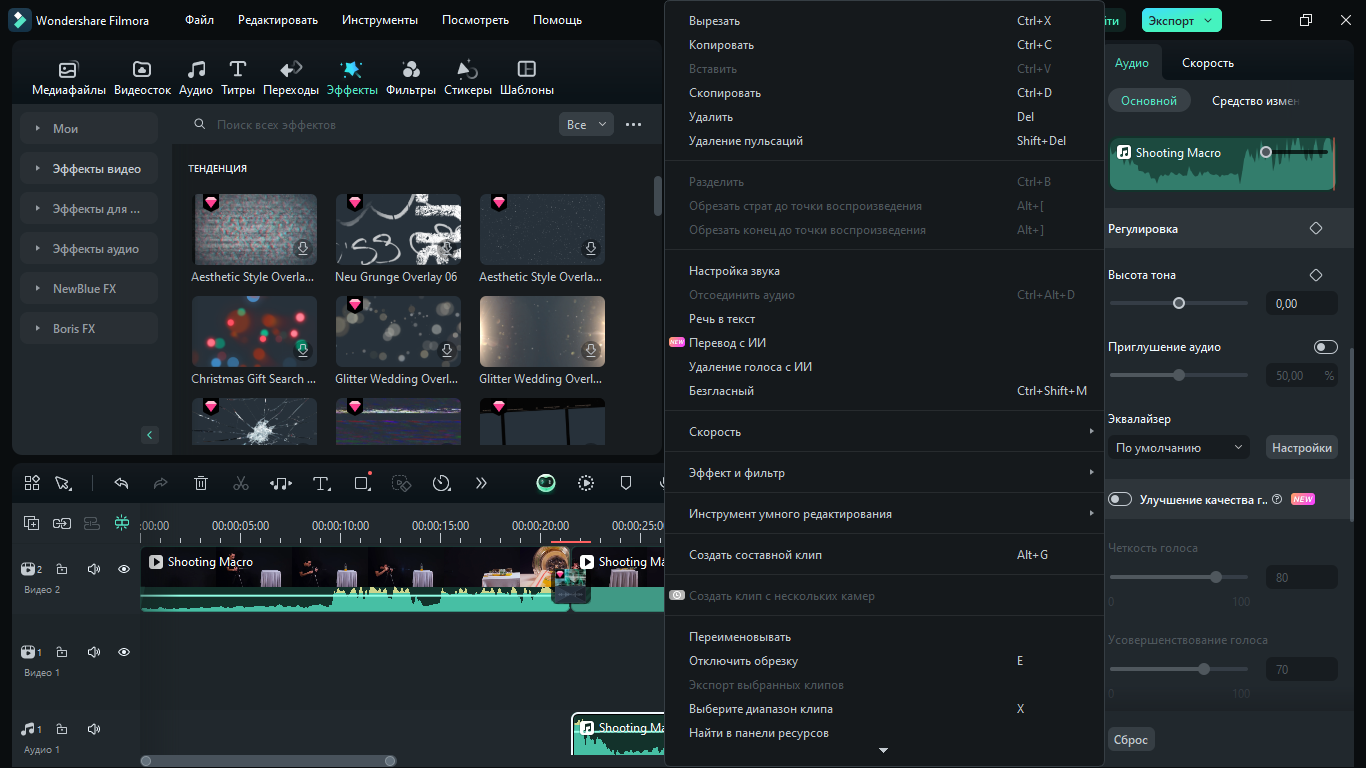
Task: Mute the Аудио 1 track speaker
Action: tap(94, 729)
